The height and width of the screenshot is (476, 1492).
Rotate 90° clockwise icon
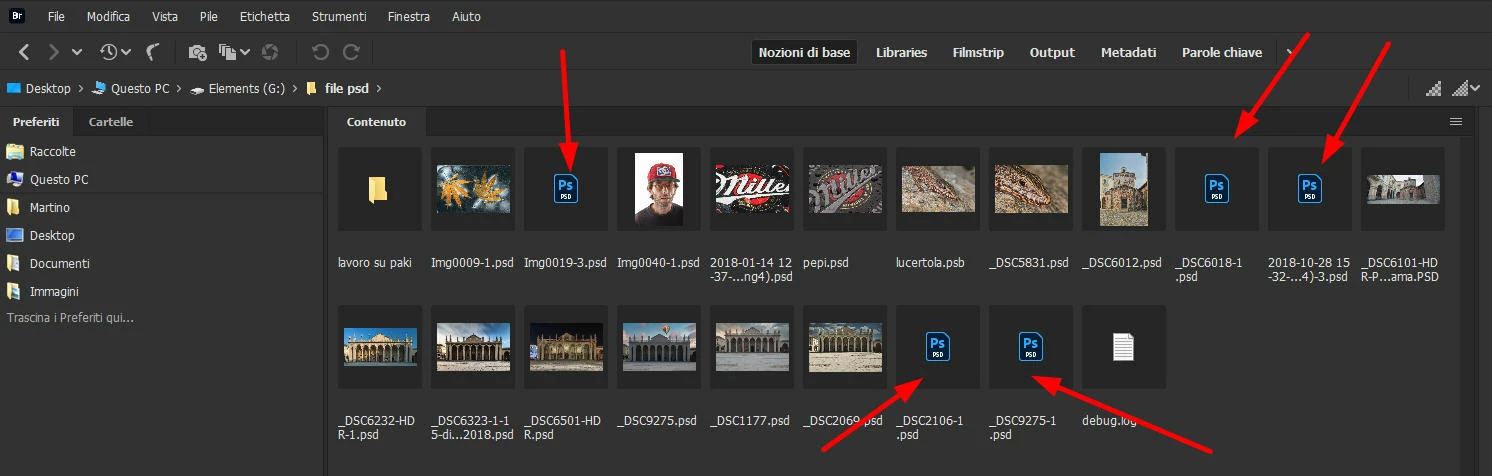click(x=351, y=52)
